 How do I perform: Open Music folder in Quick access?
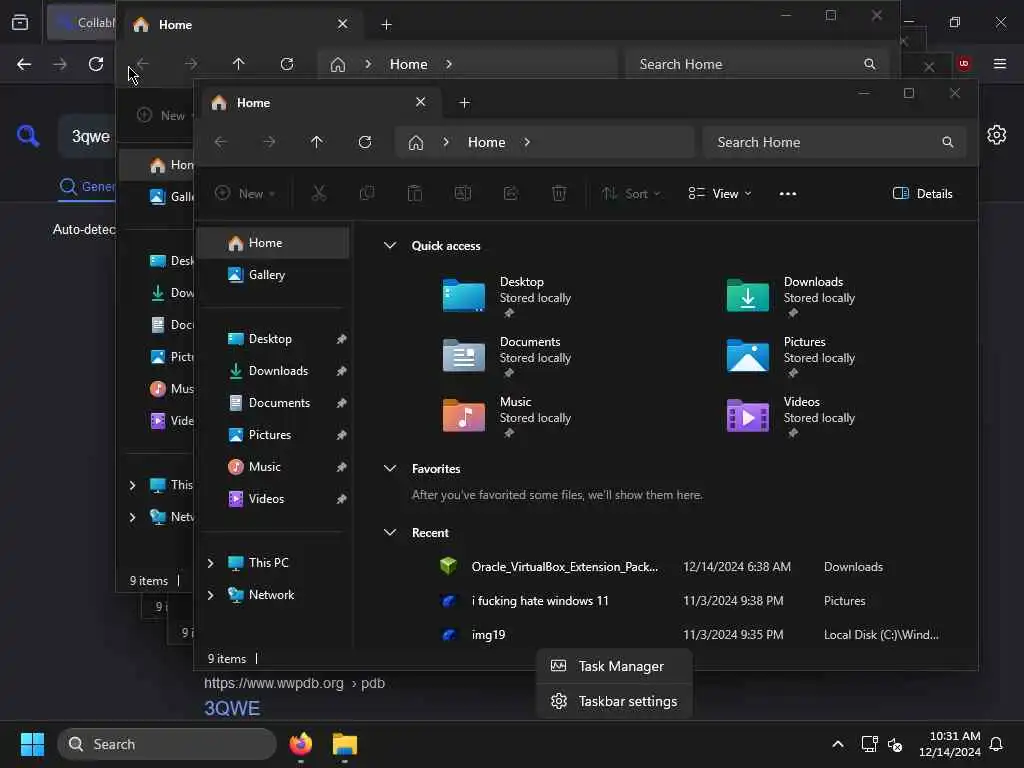464,415
